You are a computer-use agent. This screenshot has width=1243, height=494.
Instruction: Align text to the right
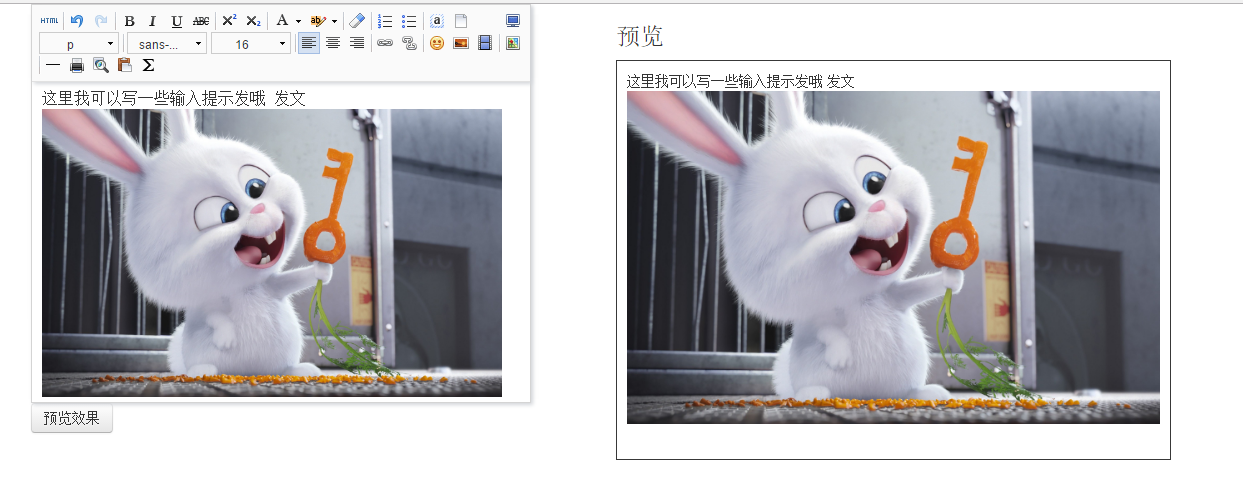357,43
